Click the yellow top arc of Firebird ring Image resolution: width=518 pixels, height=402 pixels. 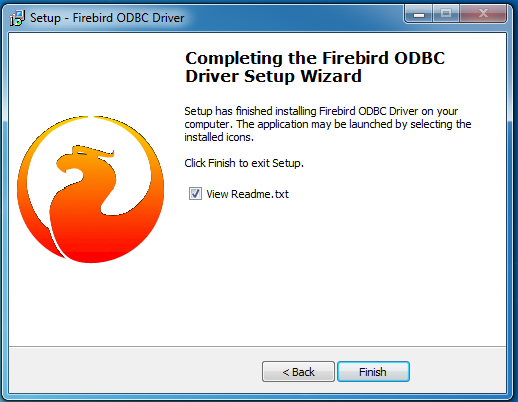[91, 123]
